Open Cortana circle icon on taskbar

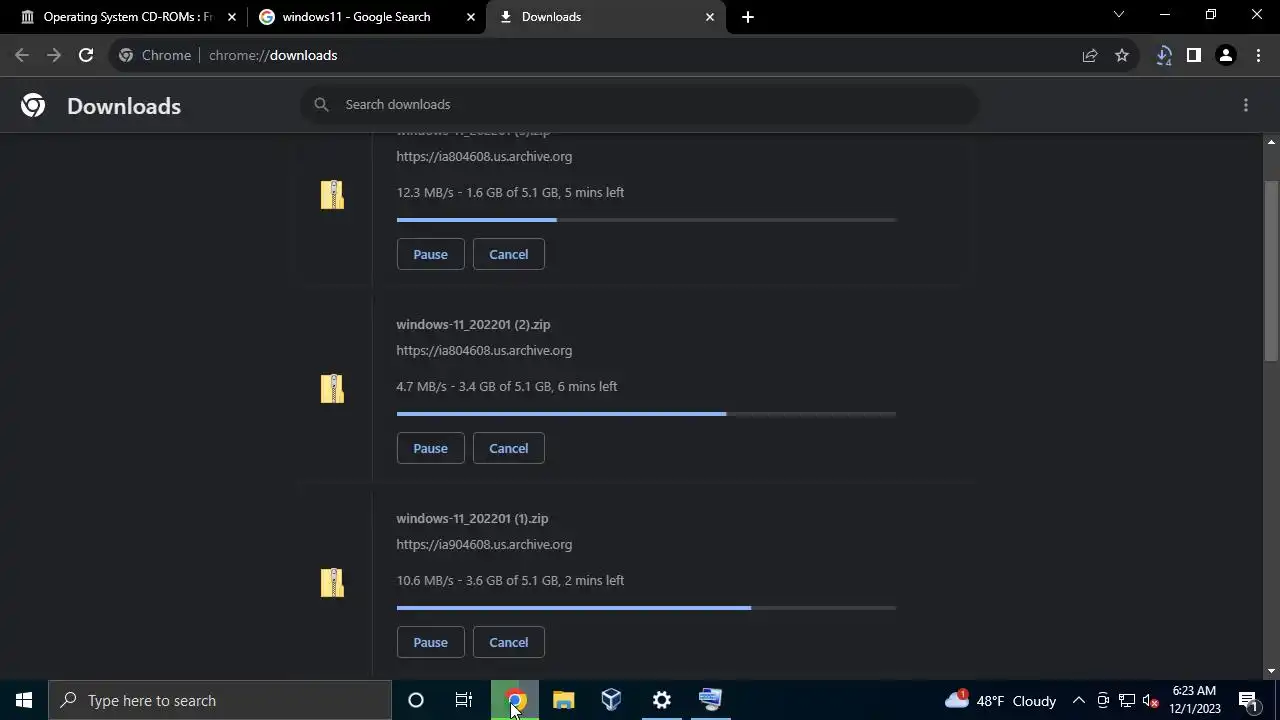[x=416, y=700]
